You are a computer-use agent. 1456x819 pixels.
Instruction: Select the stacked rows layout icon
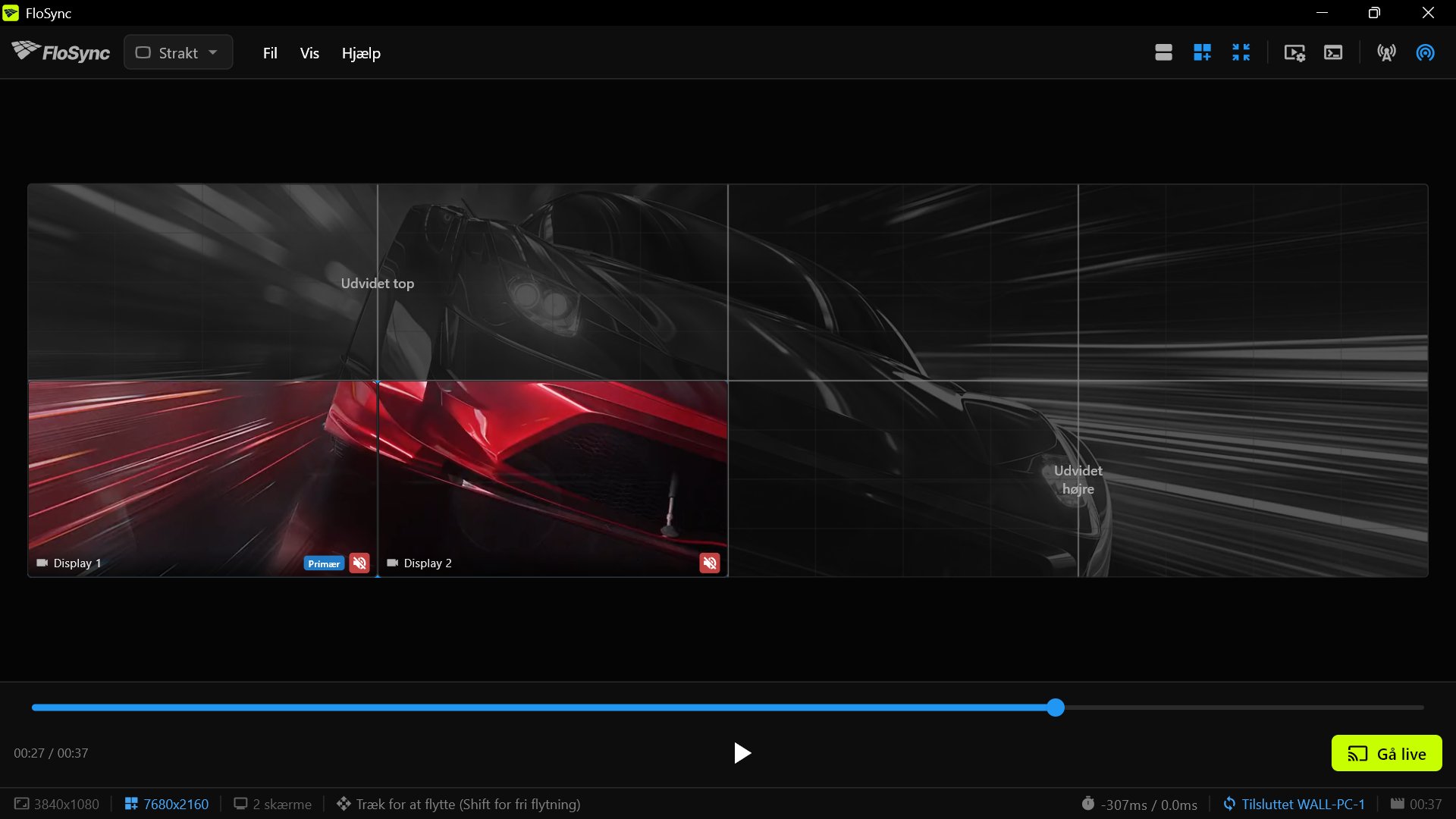(1163, 52)
